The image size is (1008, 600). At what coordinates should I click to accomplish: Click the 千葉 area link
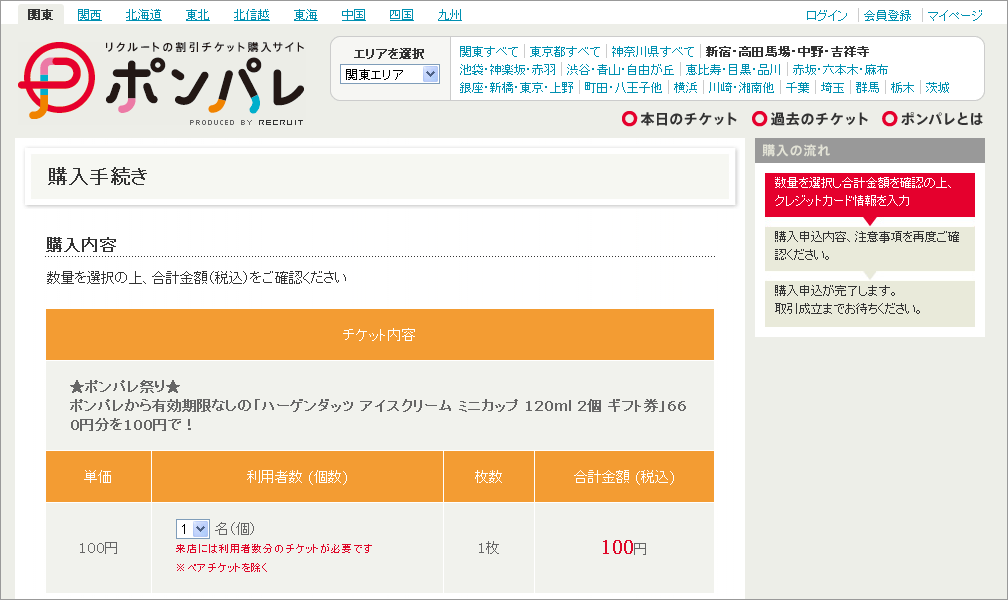click(798, 87)
